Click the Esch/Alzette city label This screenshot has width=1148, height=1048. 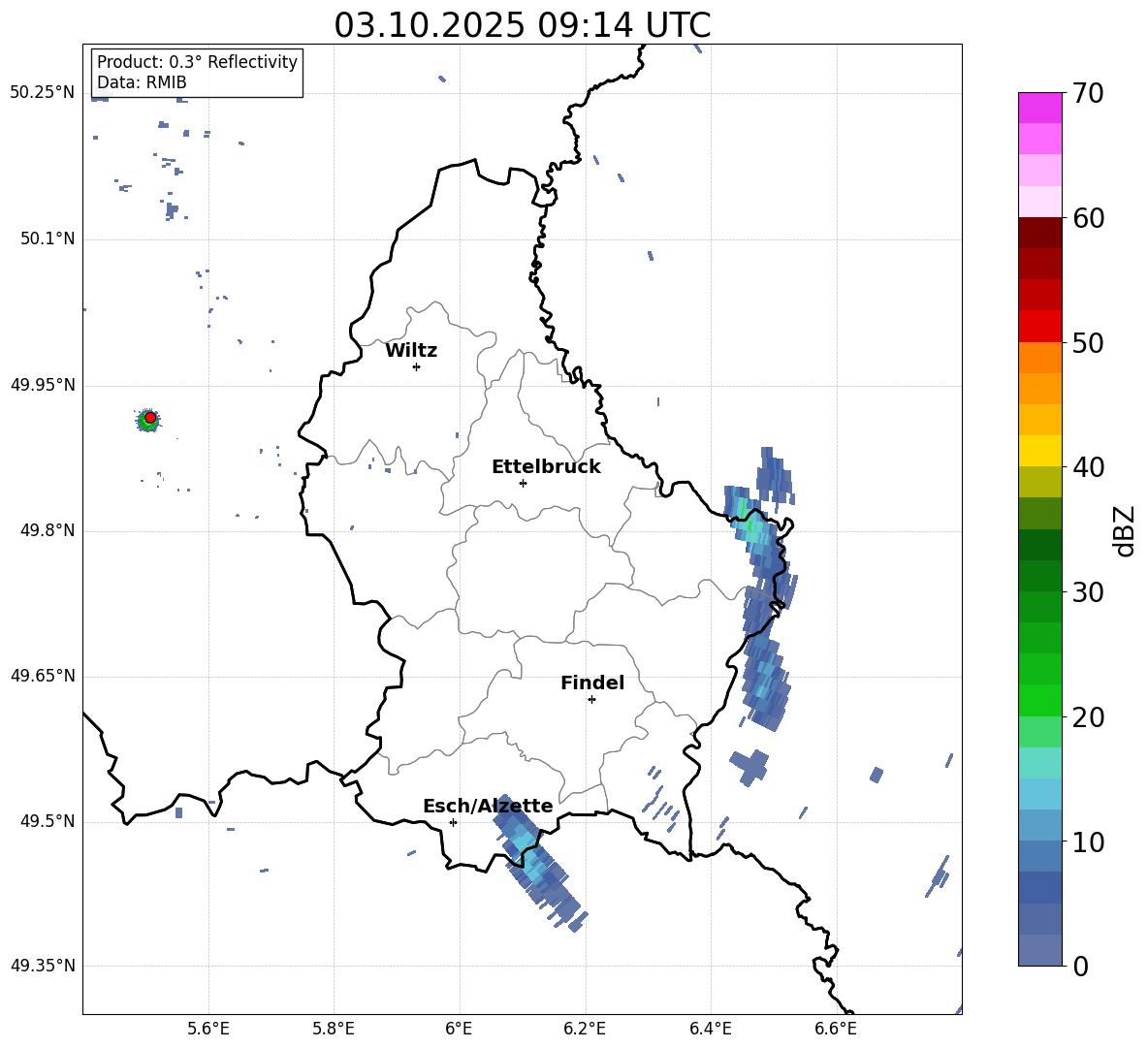tap(488, 806)
